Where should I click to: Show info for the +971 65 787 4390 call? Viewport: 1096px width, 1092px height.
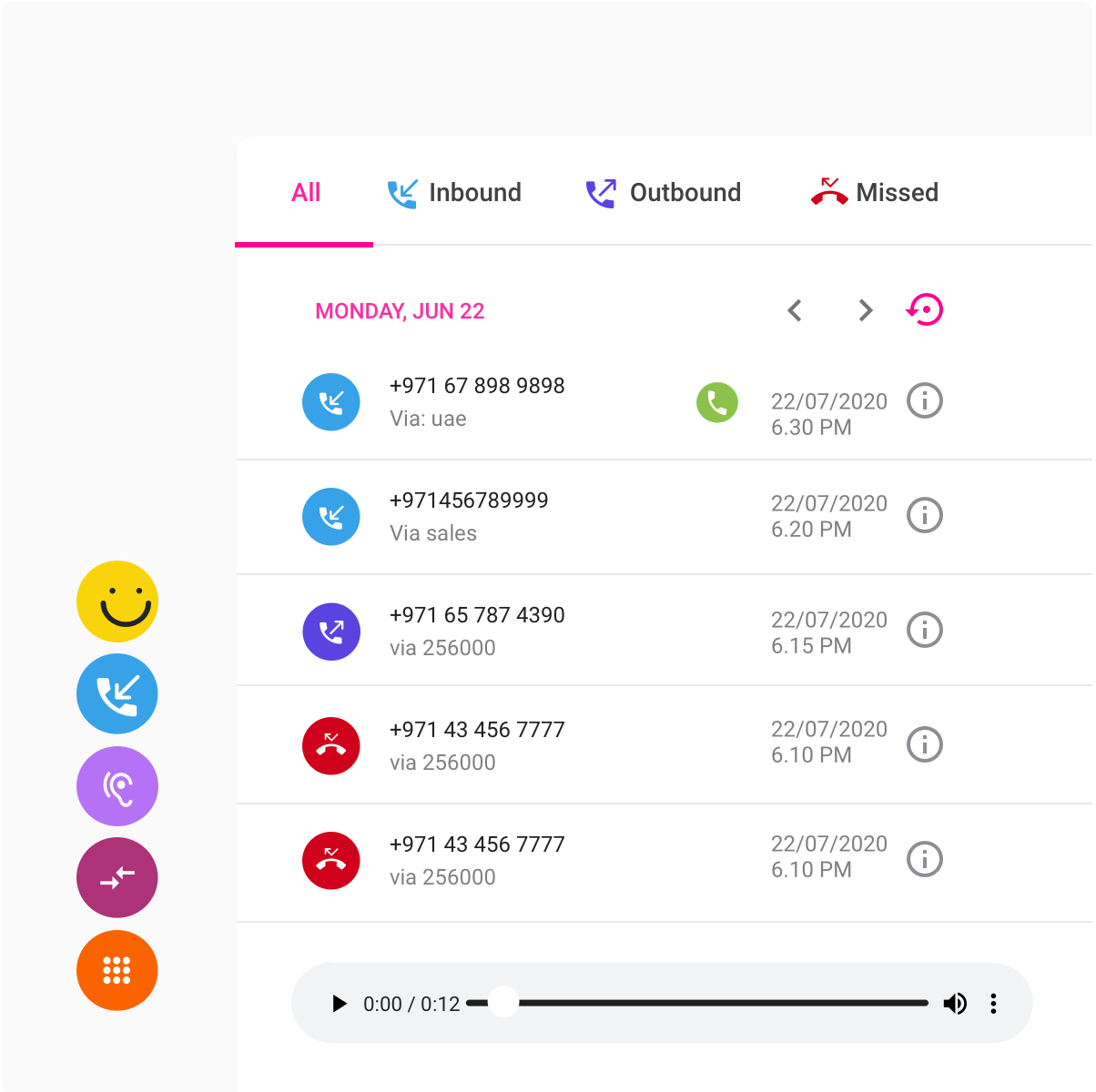(925, 631)
